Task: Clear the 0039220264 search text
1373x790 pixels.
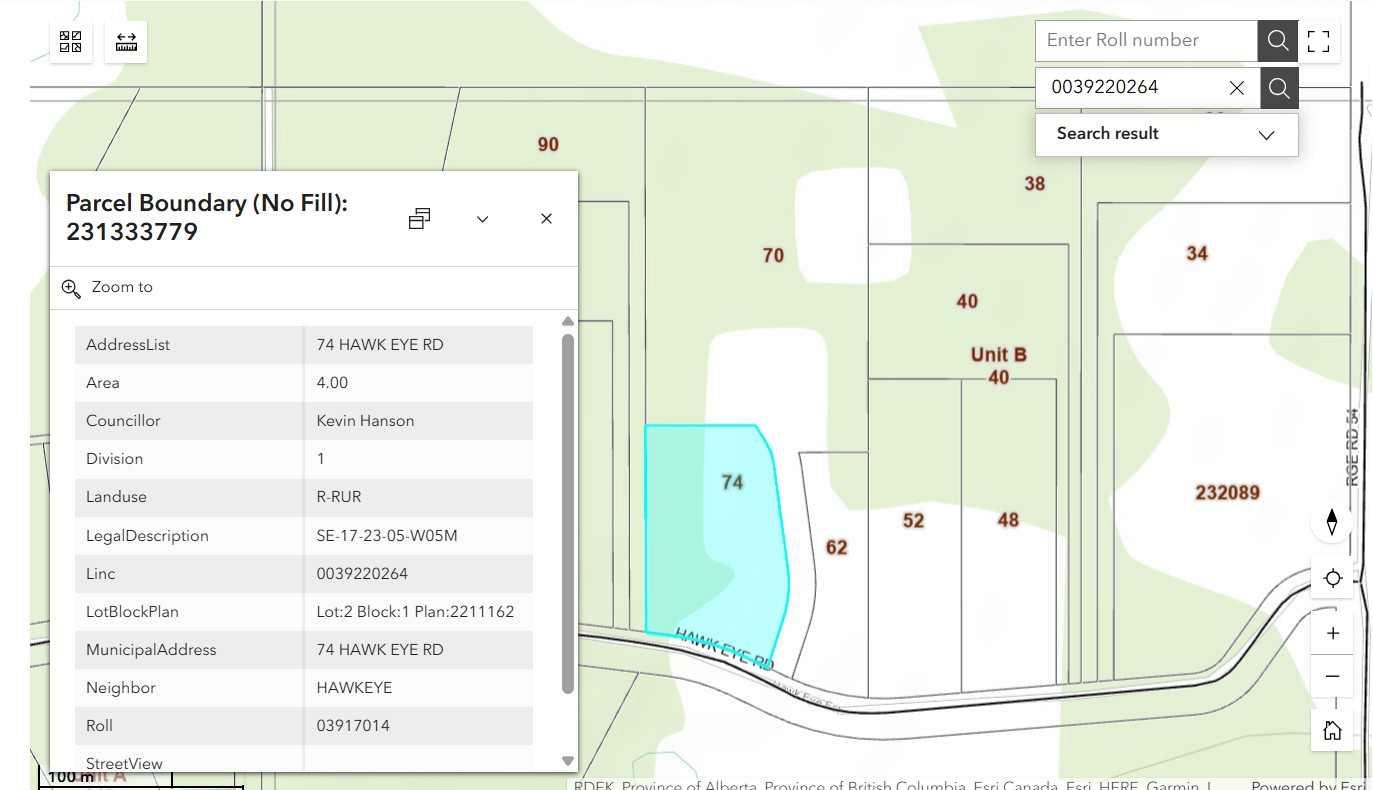Action: click(x=1237, y=88)
